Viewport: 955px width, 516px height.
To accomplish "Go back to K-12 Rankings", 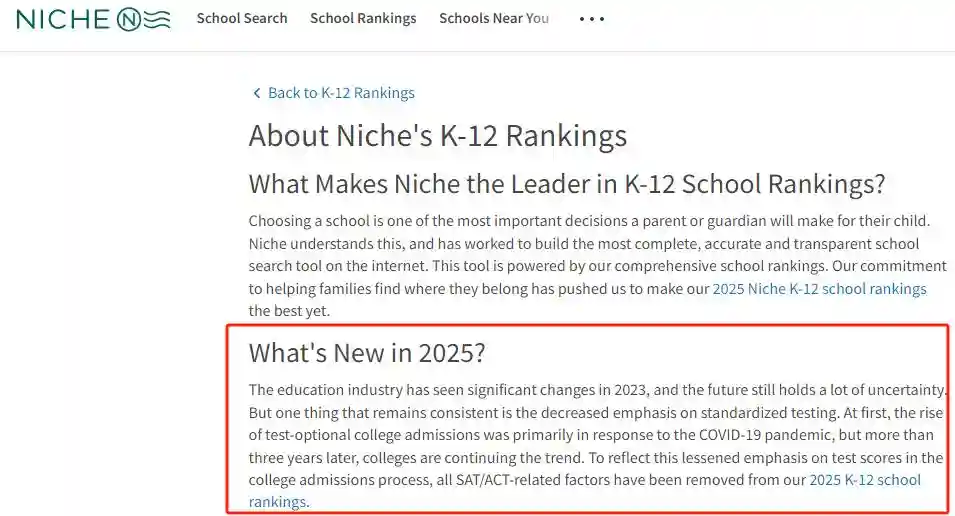I will click(341, 93).
